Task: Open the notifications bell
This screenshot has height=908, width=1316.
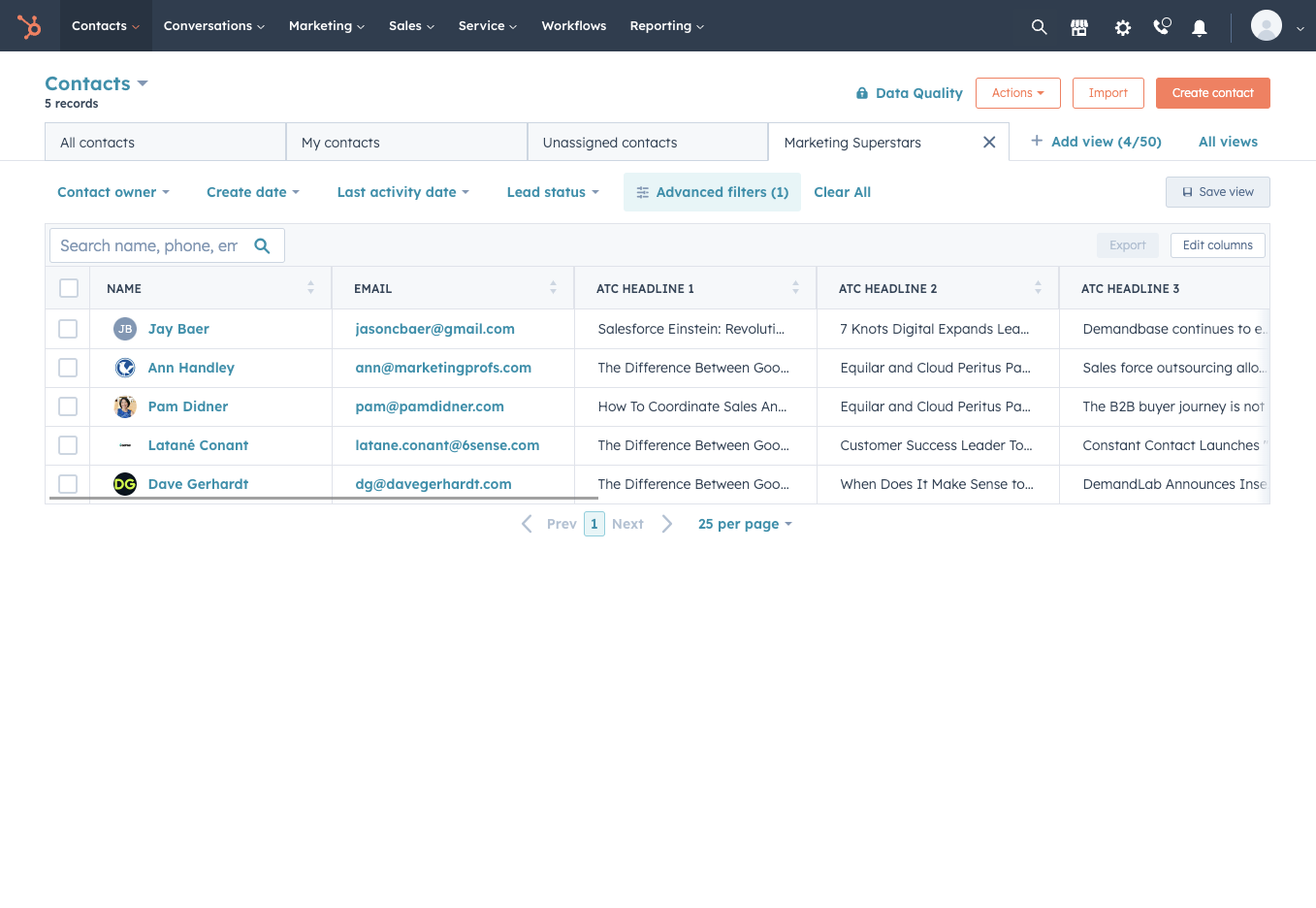Action: tap(1200, 27)
